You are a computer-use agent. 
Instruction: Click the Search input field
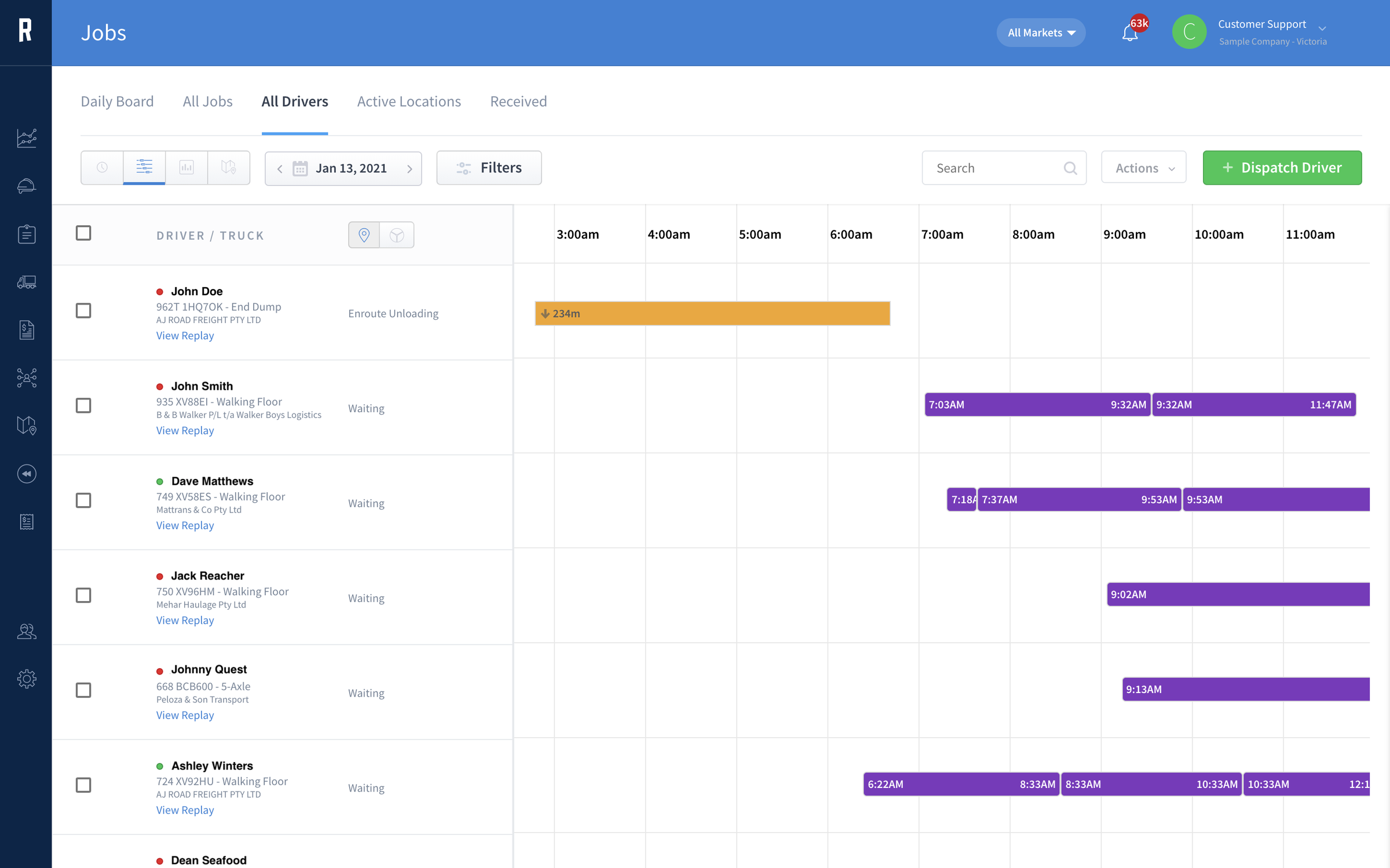coord(1004,168)
